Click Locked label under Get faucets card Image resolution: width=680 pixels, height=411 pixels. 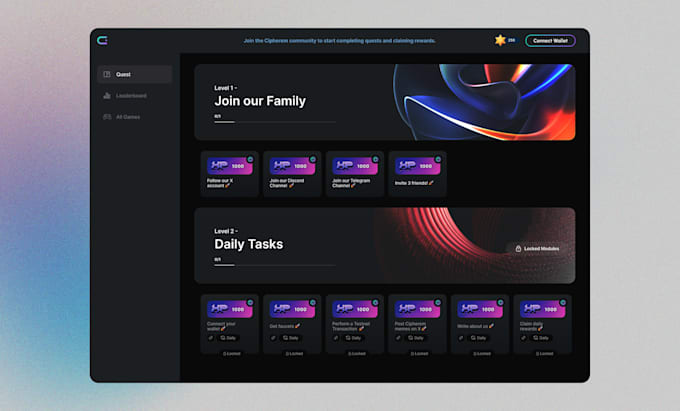(294, 354)
